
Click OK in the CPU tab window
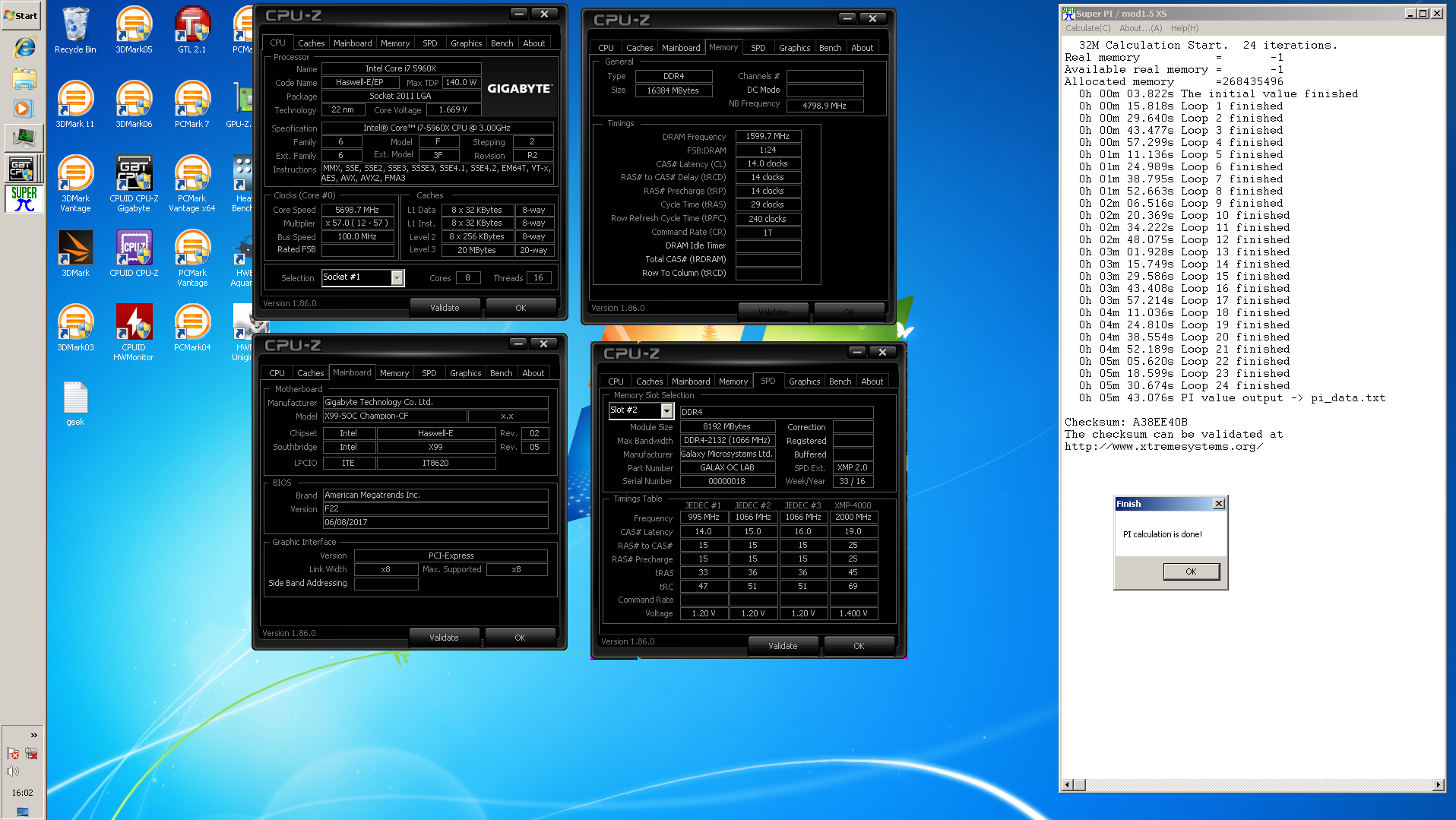click(x=521, y=308)
